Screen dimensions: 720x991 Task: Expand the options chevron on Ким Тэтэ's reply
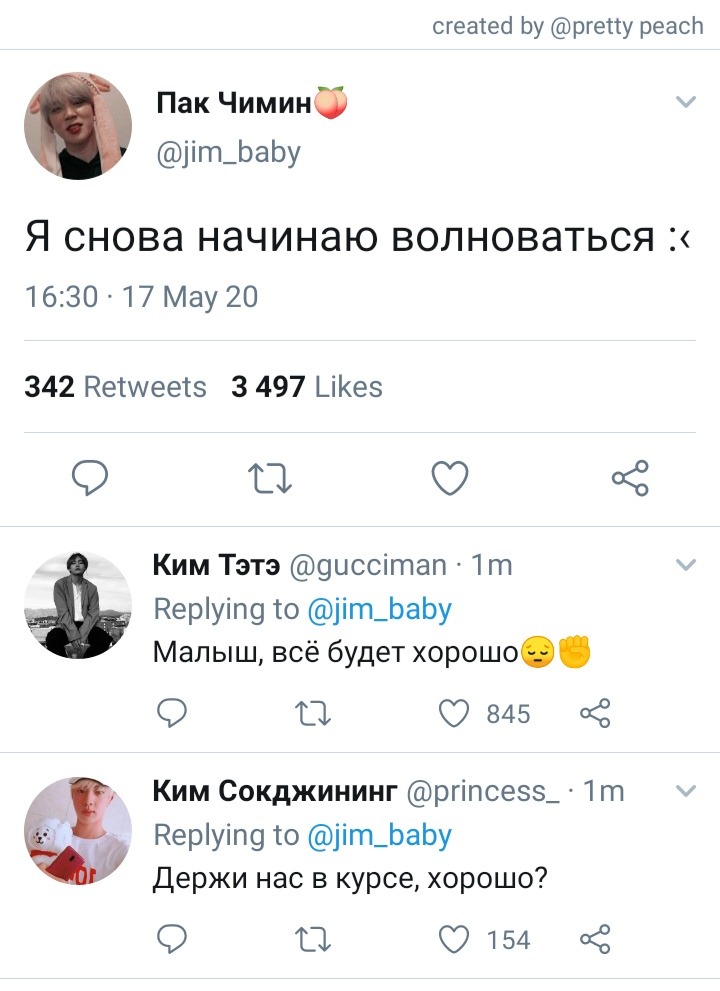click(686, 564)
